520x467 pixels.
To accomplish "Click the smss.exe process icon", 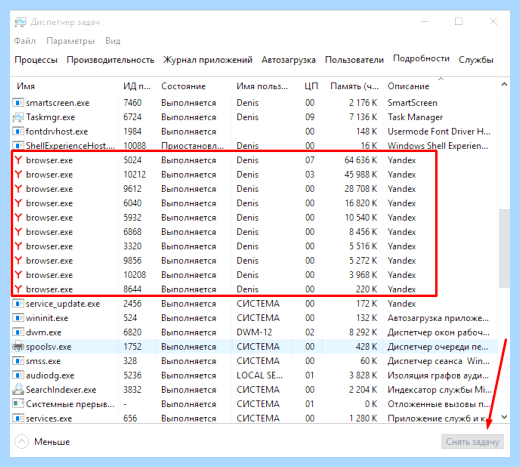I will (18, 361).
